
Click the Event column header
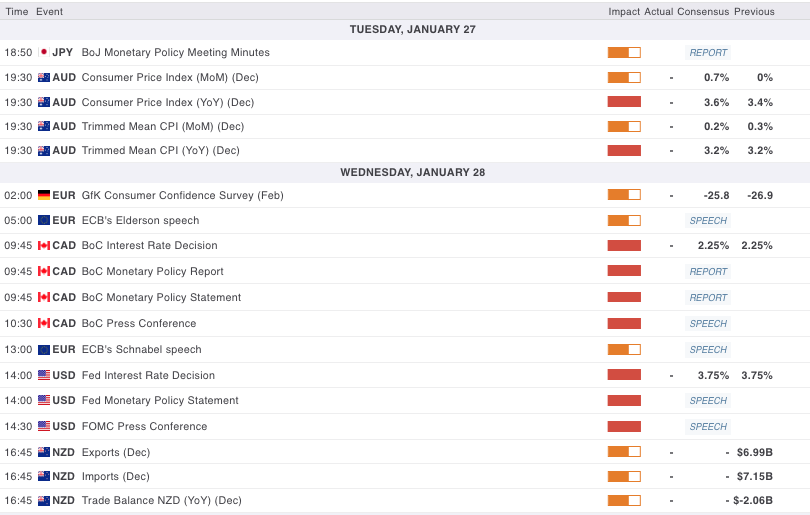(49, 11)
